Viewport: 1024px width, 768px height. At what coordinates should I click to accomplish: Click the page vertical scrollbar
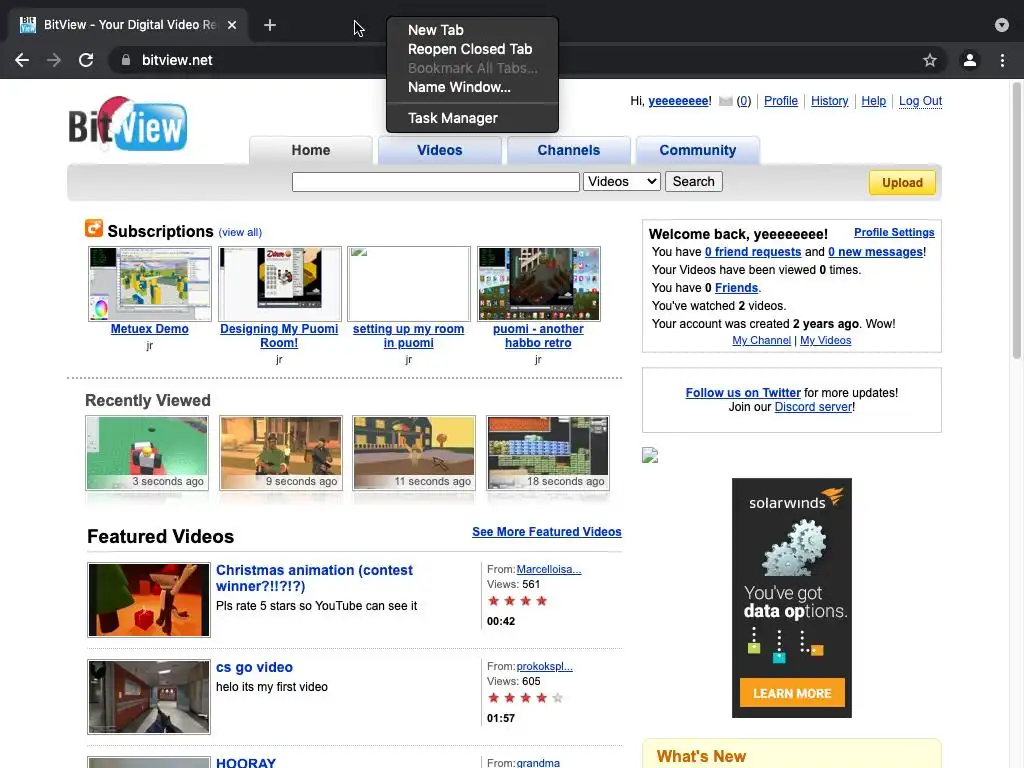[x=1017, y=222]
